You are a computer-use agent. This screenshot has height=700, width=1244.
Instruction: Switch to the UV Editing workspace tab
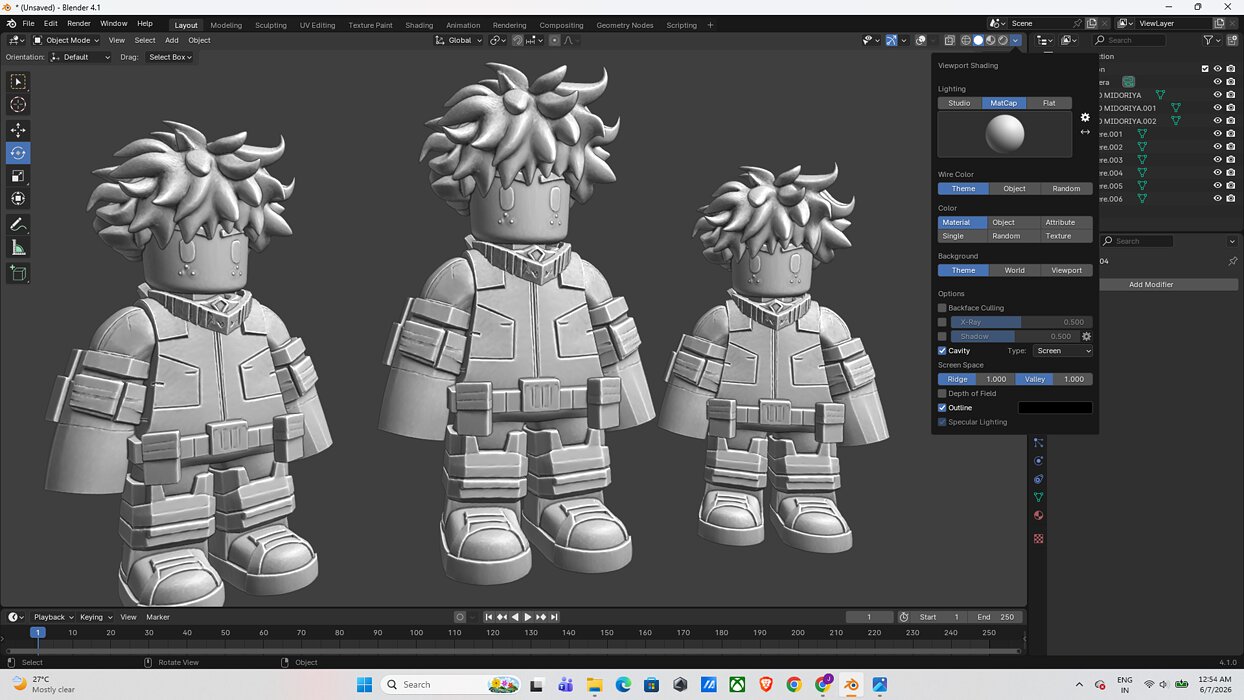317,25
